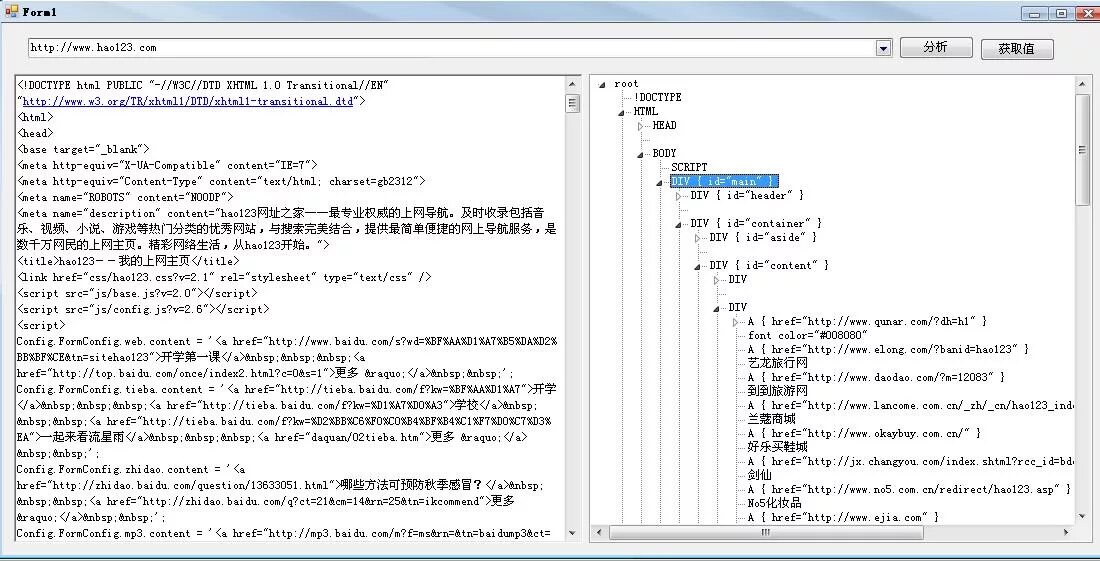The width and height of the screenshot is (1100, 561).
Task: Select the no5.com.cn anchor node
Action: 909,489
